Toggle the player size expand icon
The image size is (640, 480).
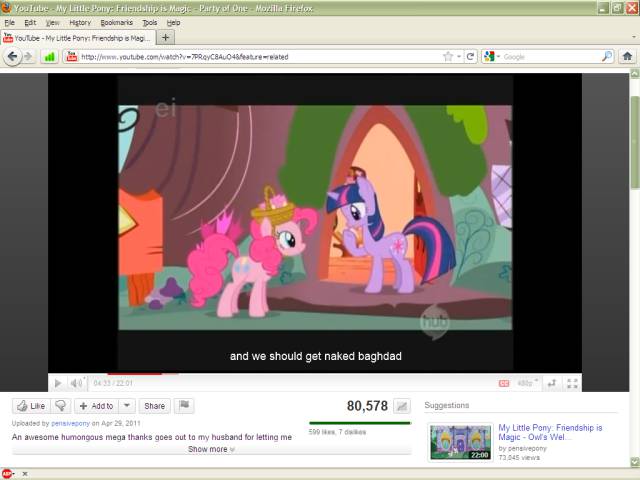552,383
